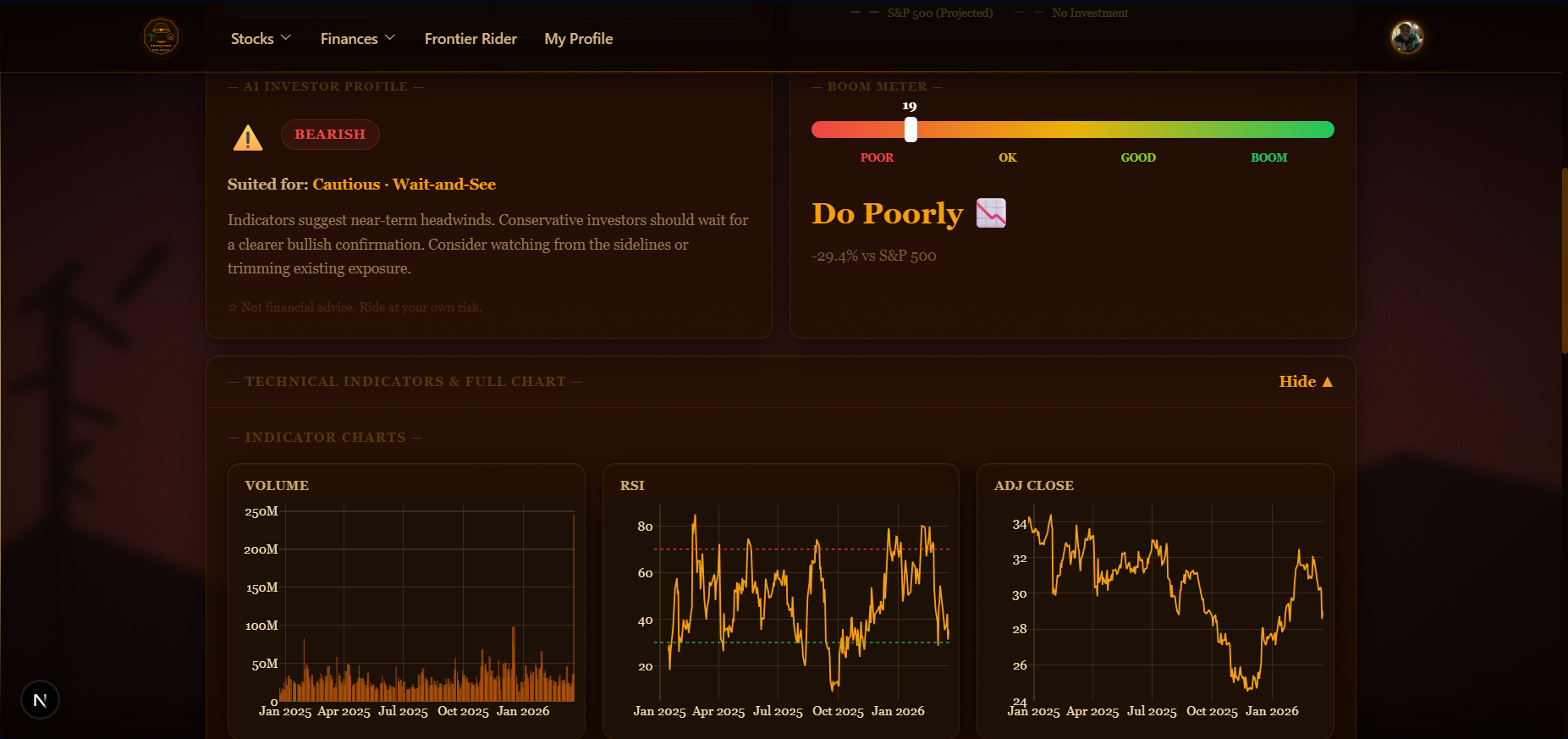Expand the Finances dropdown menu

[x=358, y=39]
